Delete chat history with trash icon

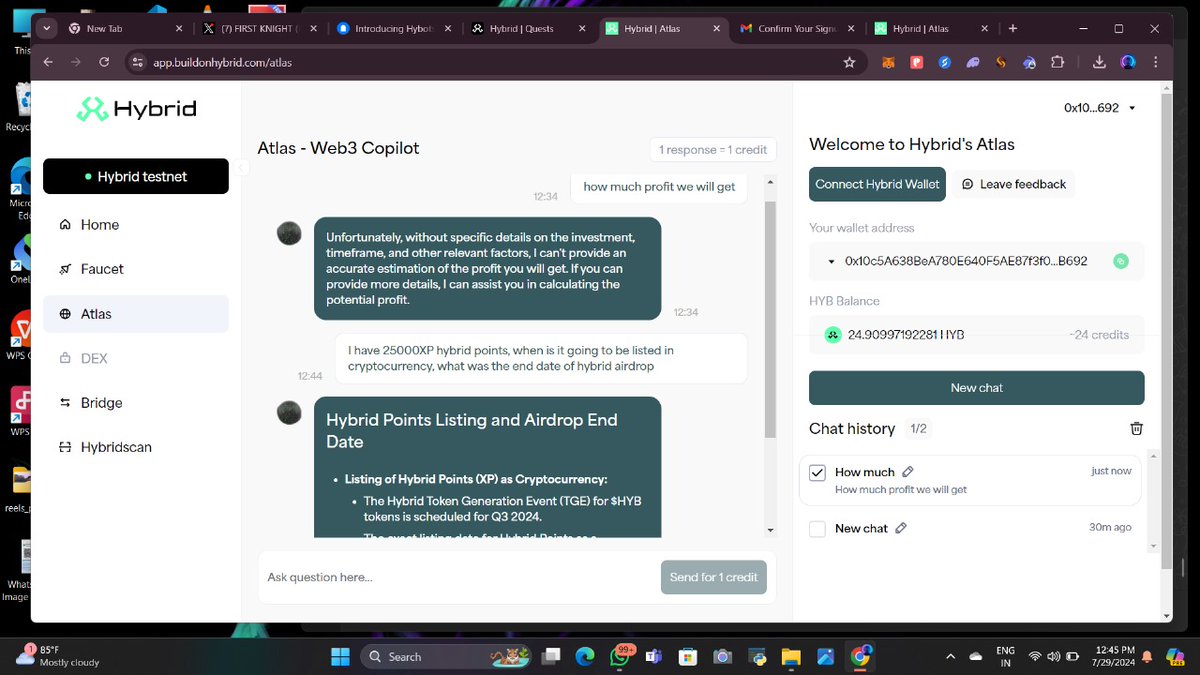pos(1136,428)
